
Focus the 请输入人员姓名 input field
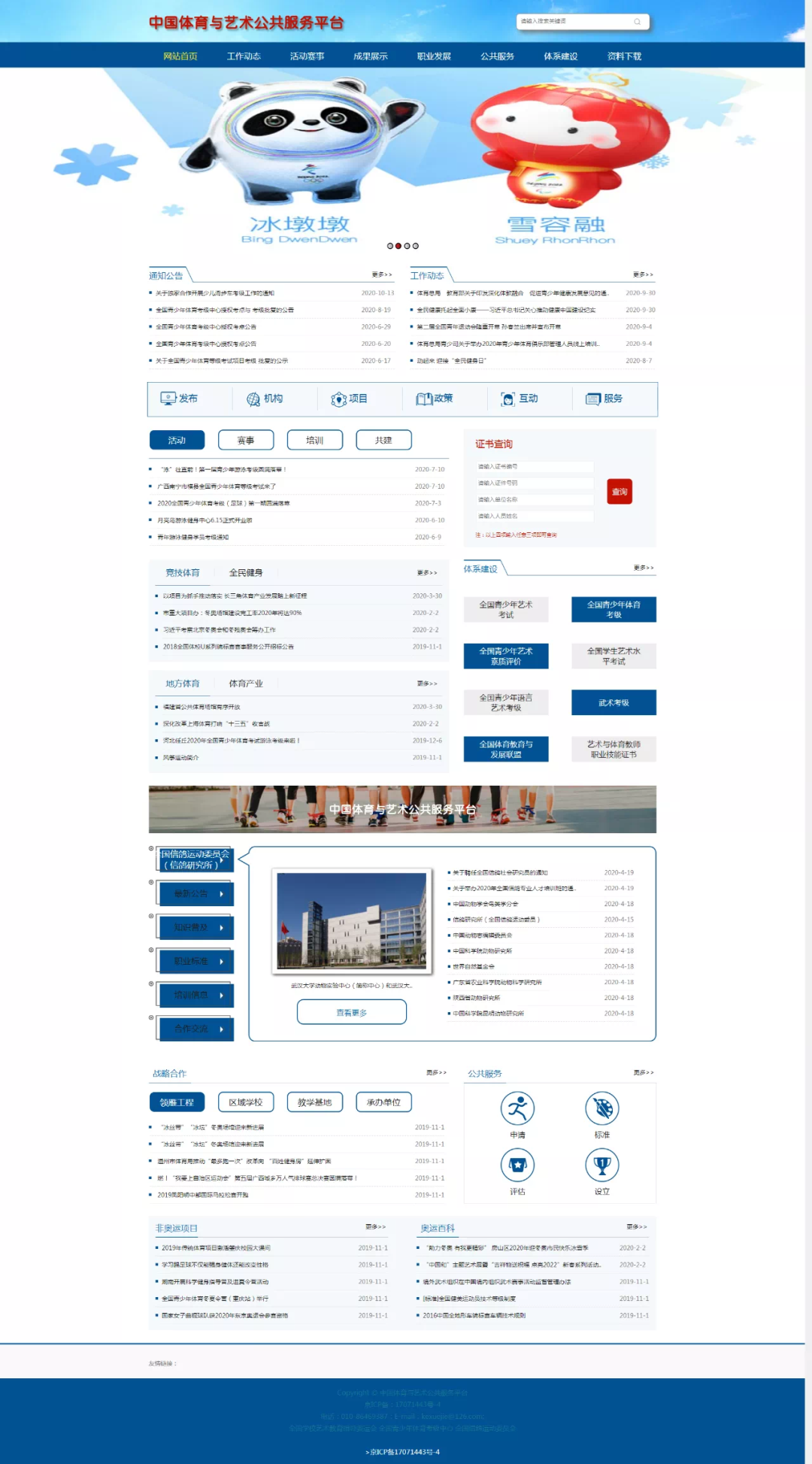click(535, 516)
